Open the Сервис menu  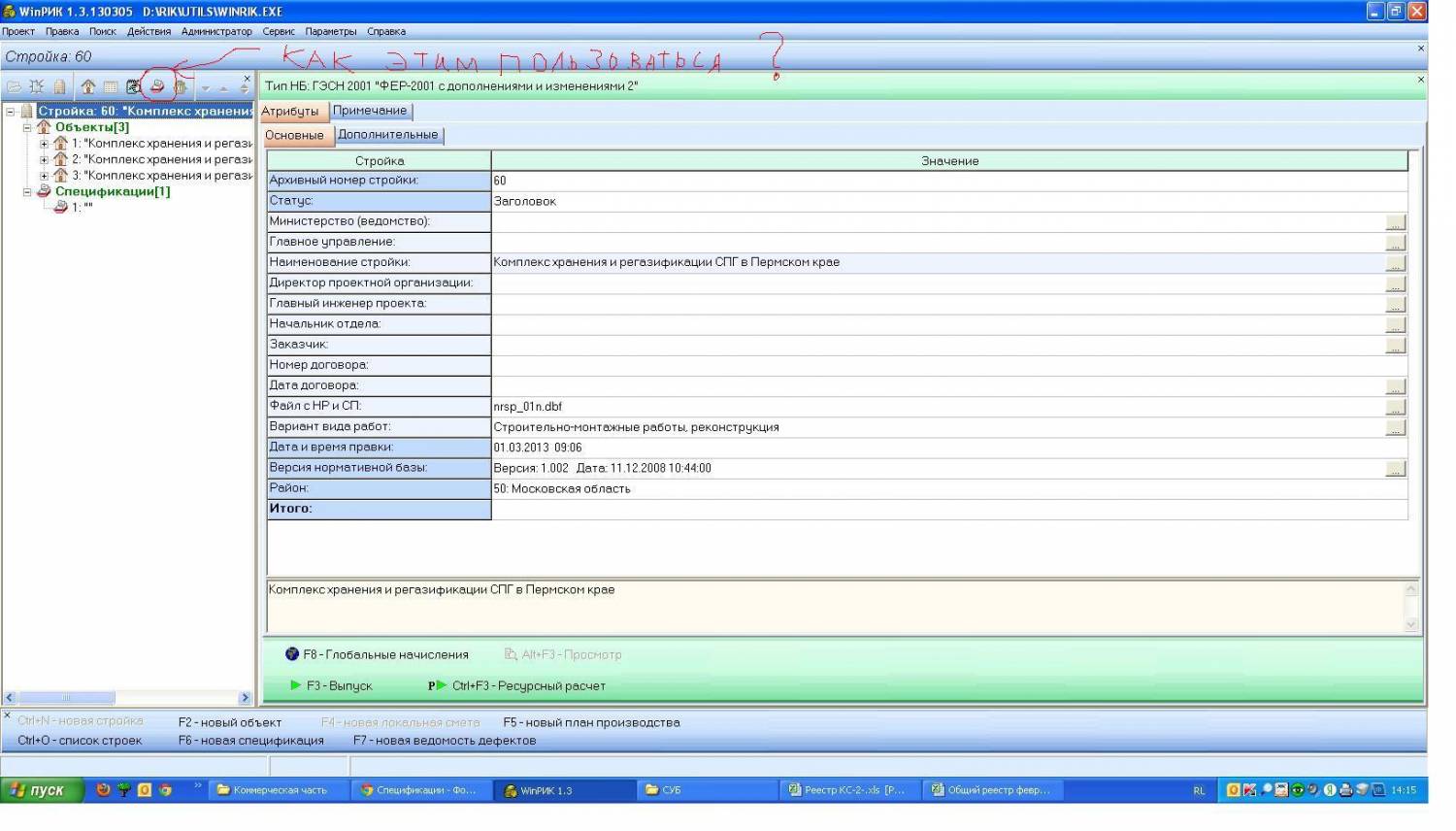point(279,31)
